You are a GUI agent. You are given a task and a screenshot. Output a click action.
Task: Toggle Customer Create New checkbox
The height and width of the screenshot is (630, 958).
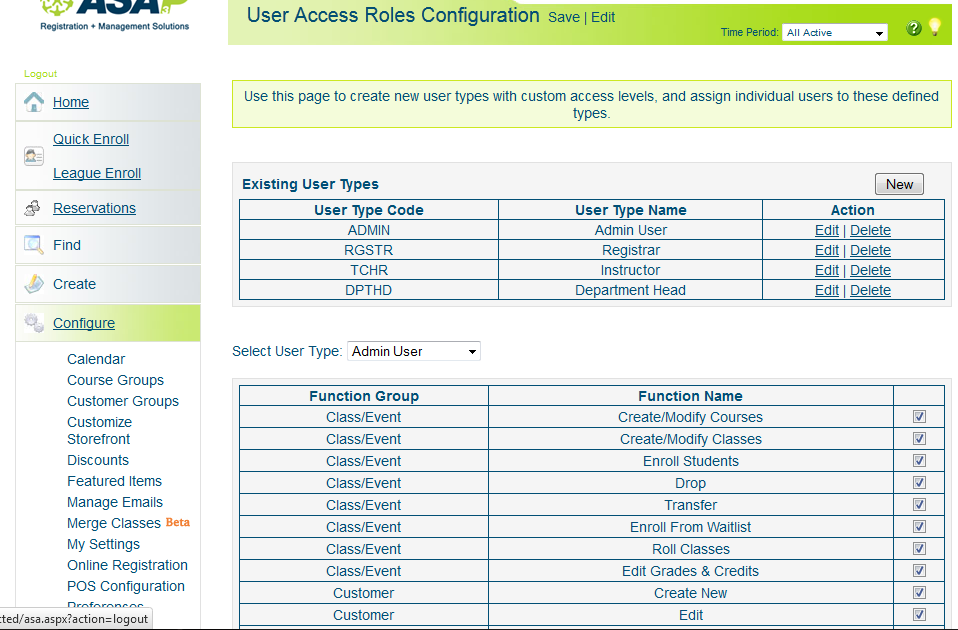point(919,593)
